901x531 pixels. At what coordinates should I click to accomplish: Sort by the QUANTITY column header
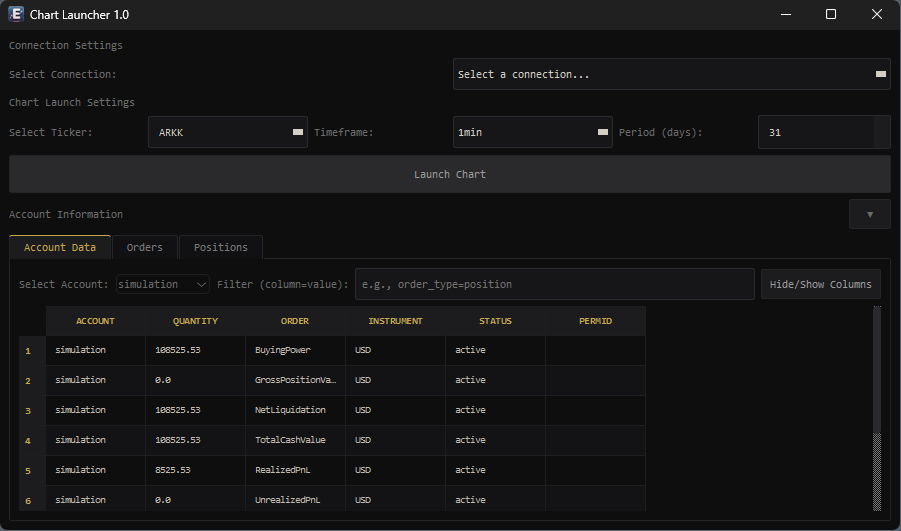[195, 321]
